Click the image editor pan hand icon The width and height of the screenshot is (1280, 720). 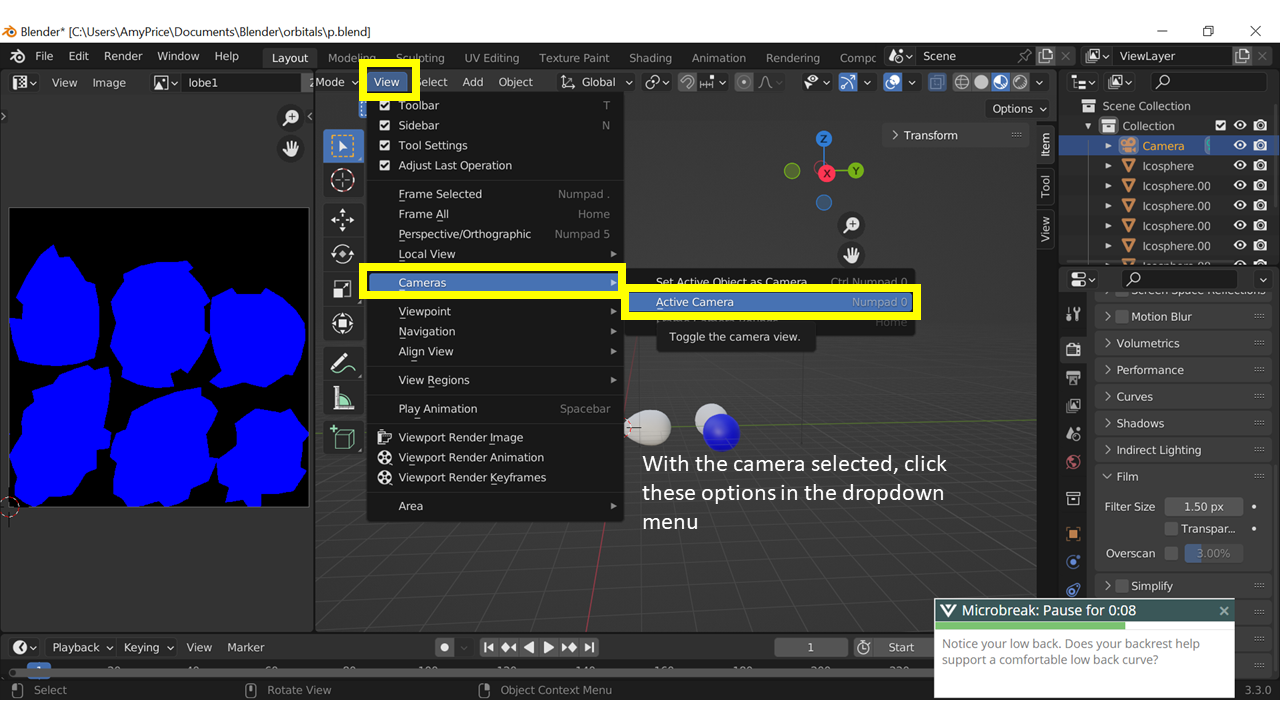(291, 149)
